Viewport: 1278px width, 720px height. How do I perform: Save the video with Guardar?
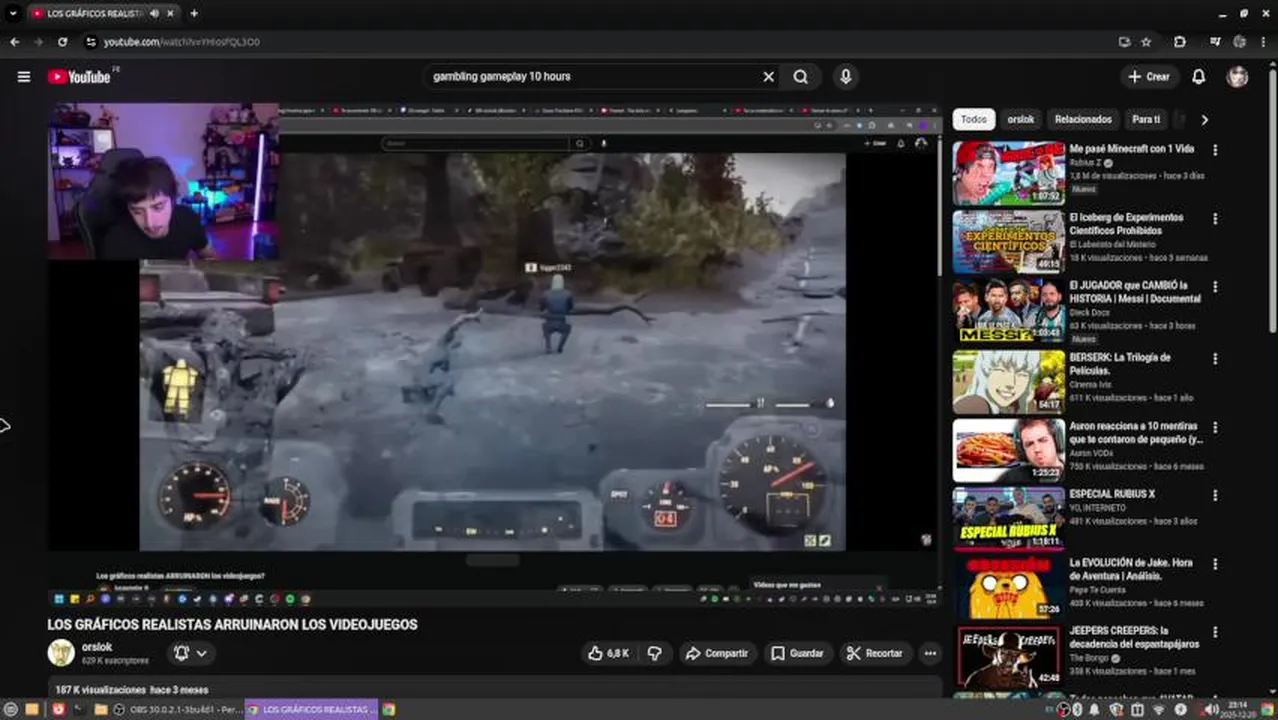click(798, 653)
